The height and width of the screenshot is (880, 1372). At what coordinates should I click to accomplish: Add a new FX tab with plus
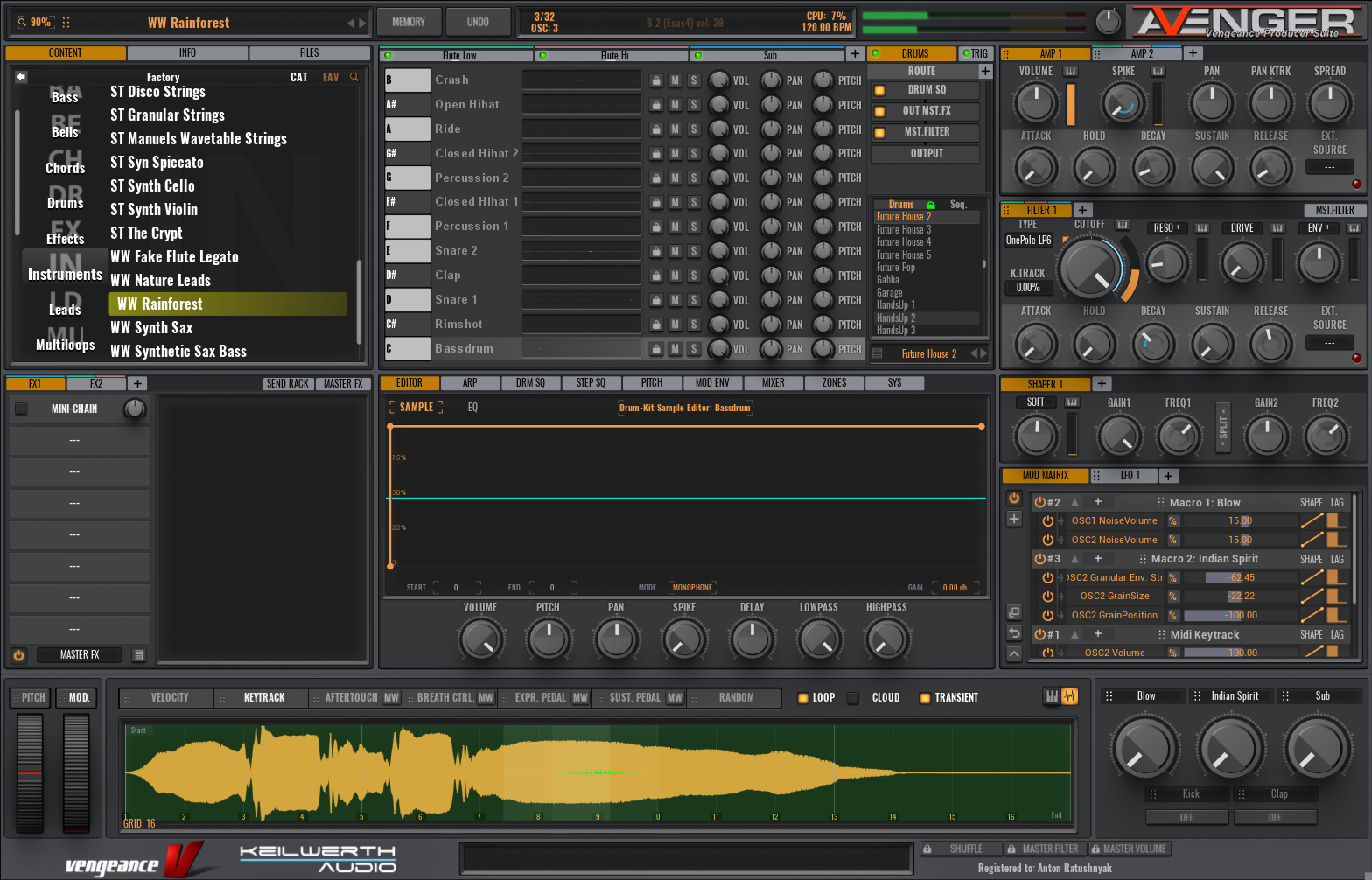tap(137, 384)
